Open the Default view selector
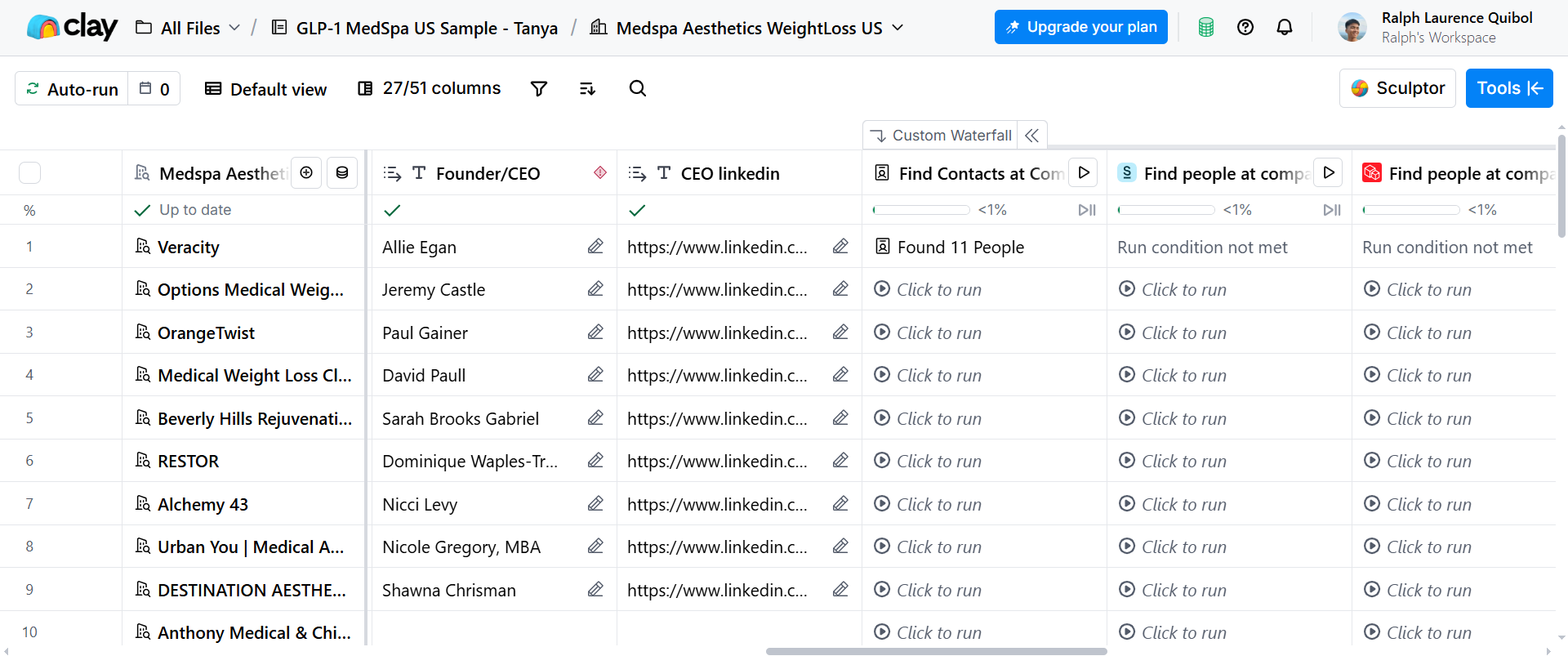1568x656 pixels. (265, 89)
